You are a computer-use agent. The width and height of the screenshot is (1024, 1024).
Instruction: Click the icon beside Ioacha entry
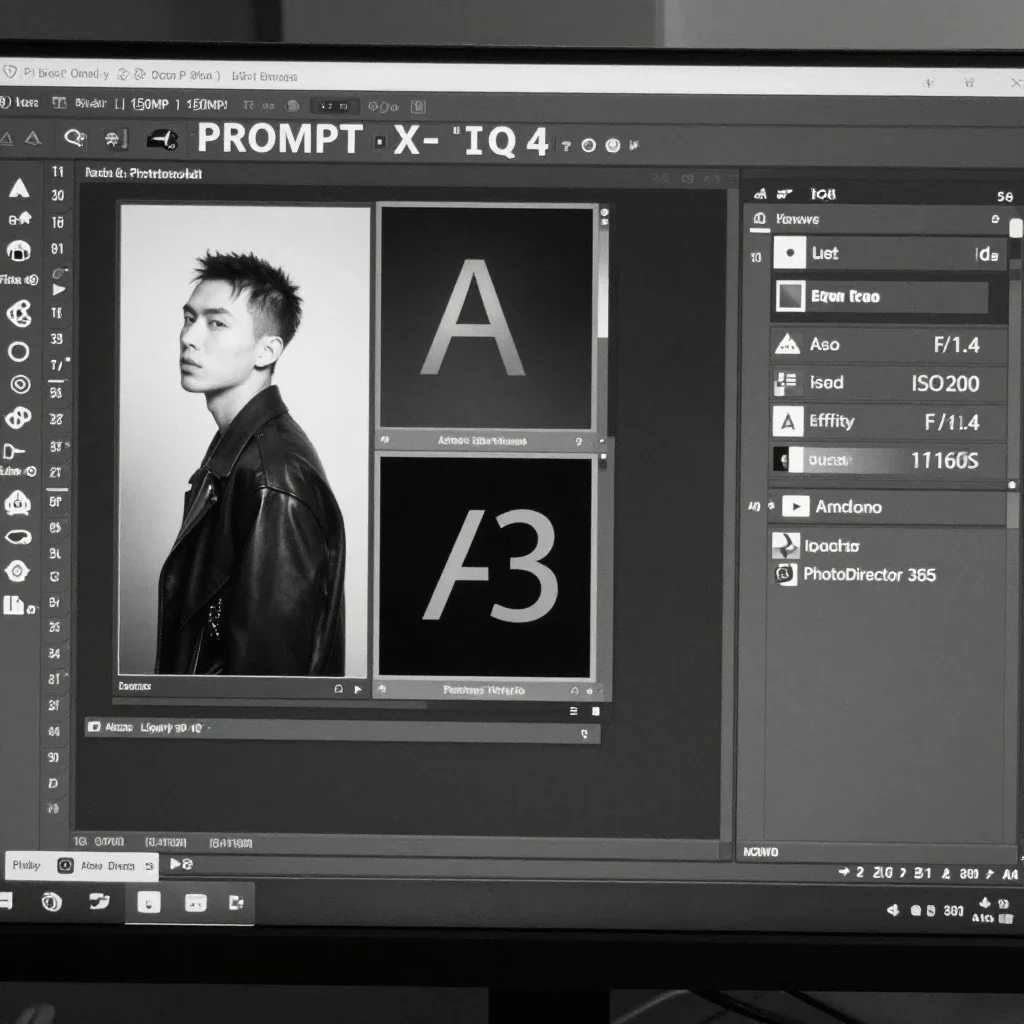pos(786,546)
